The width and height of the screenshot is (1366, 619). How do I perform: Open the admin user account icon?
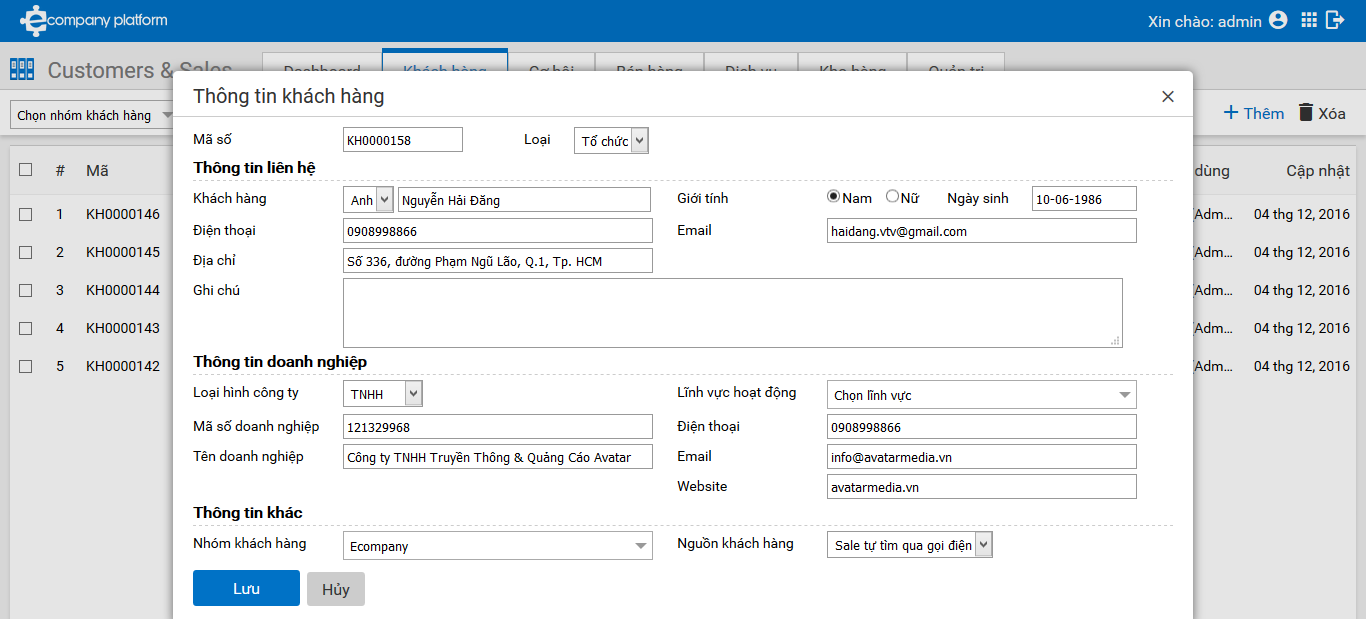[1278, 20]
